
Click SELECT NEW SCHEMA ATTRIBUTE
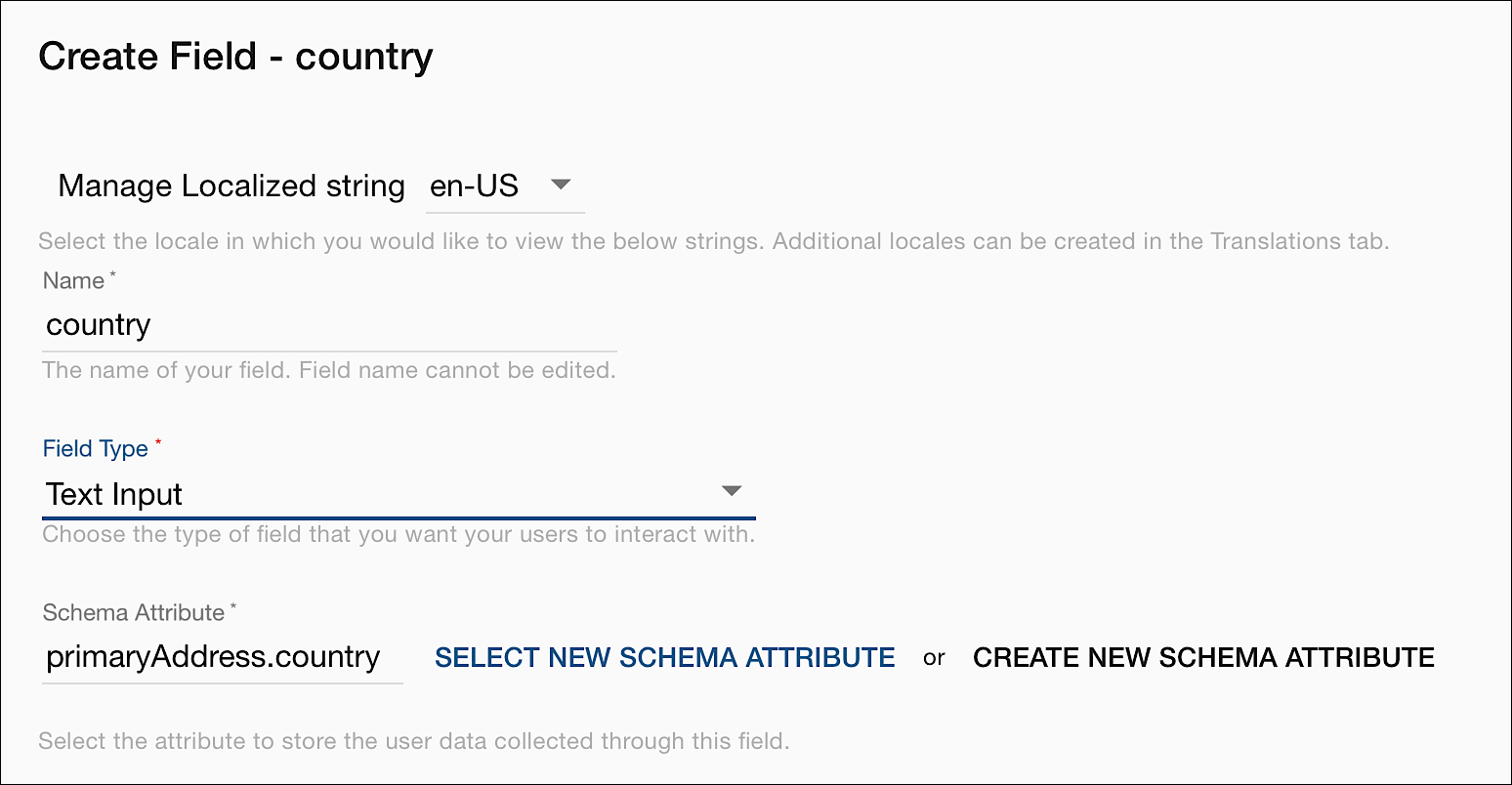click(664, 658)
